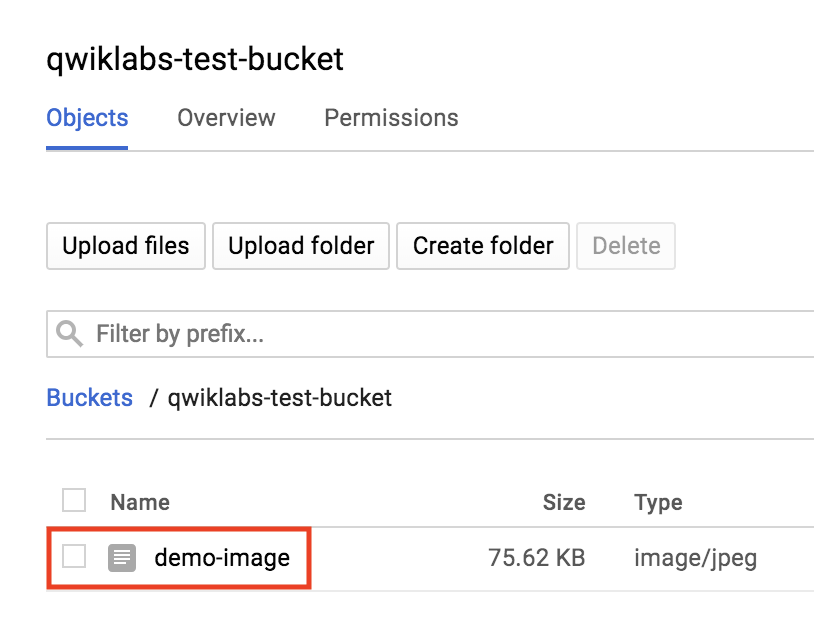
Task: Click the magnifier icon in filter bar
Action: (70, 334)
